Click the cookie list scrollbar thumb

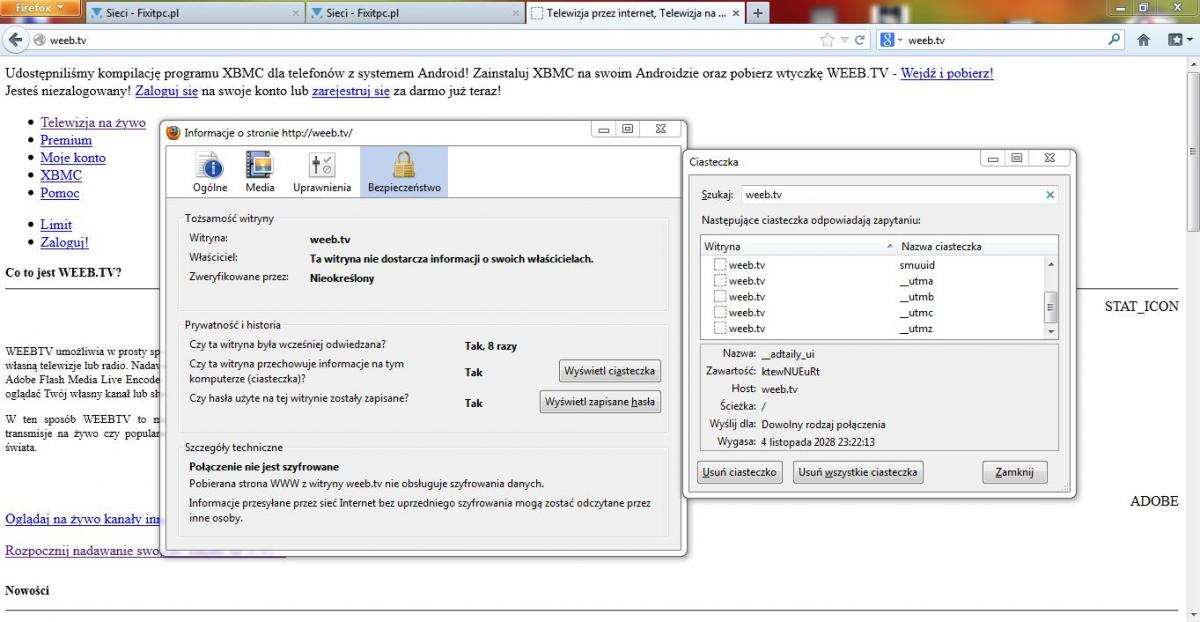coord(1051,307)
